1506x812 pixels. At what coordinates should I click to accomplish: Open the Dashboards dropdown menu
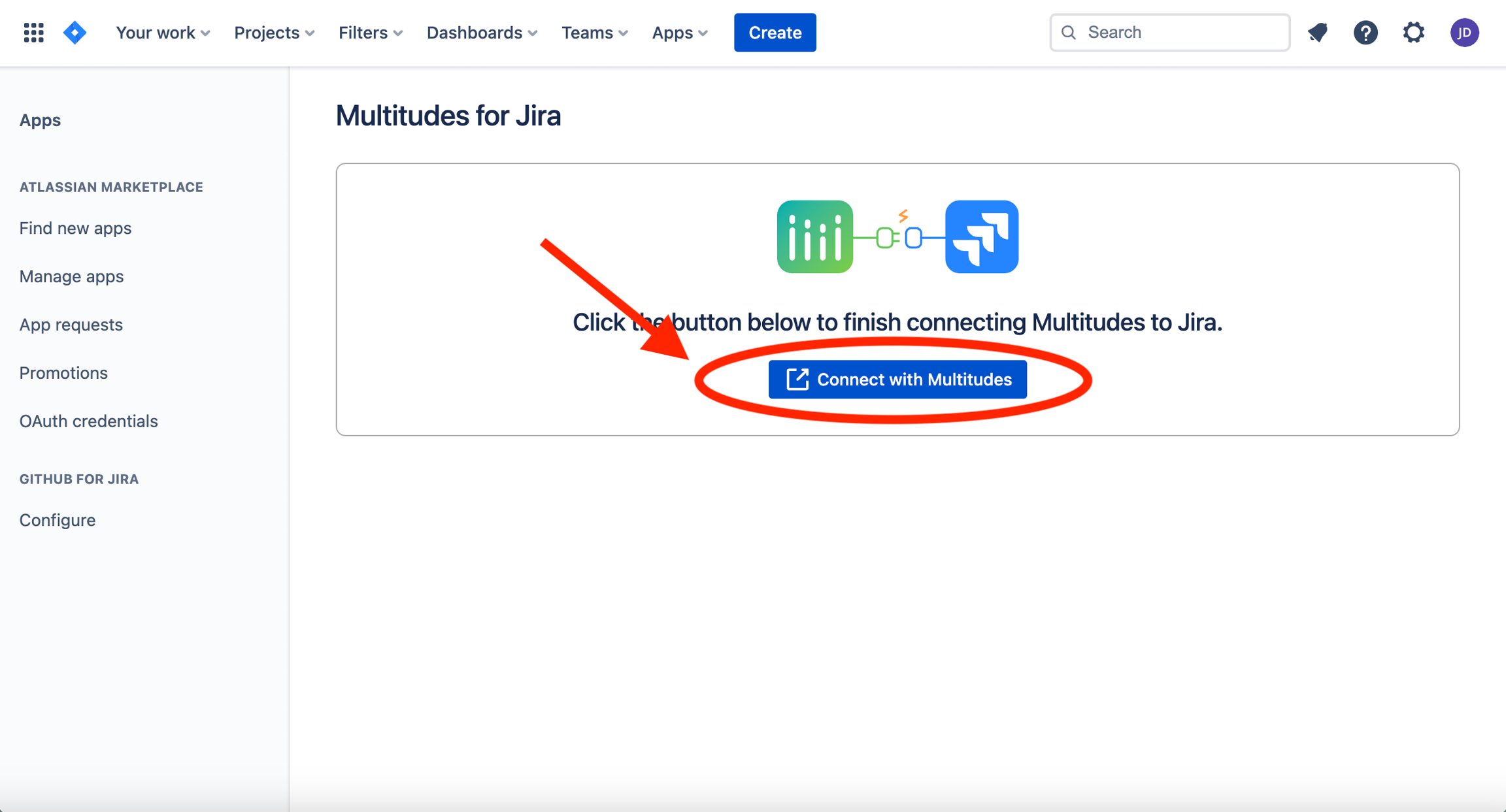click(x=482, y=33)
